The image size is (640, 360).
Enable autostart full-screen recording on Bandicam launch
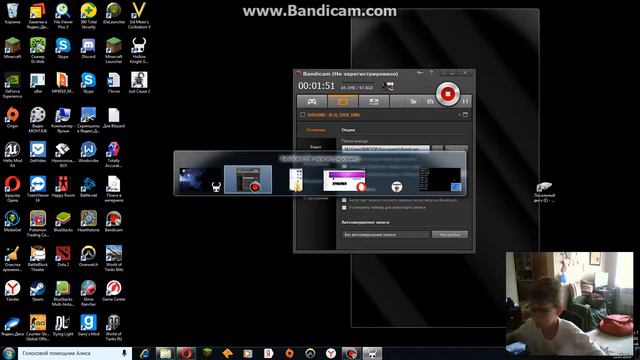(x=344, y=200)
